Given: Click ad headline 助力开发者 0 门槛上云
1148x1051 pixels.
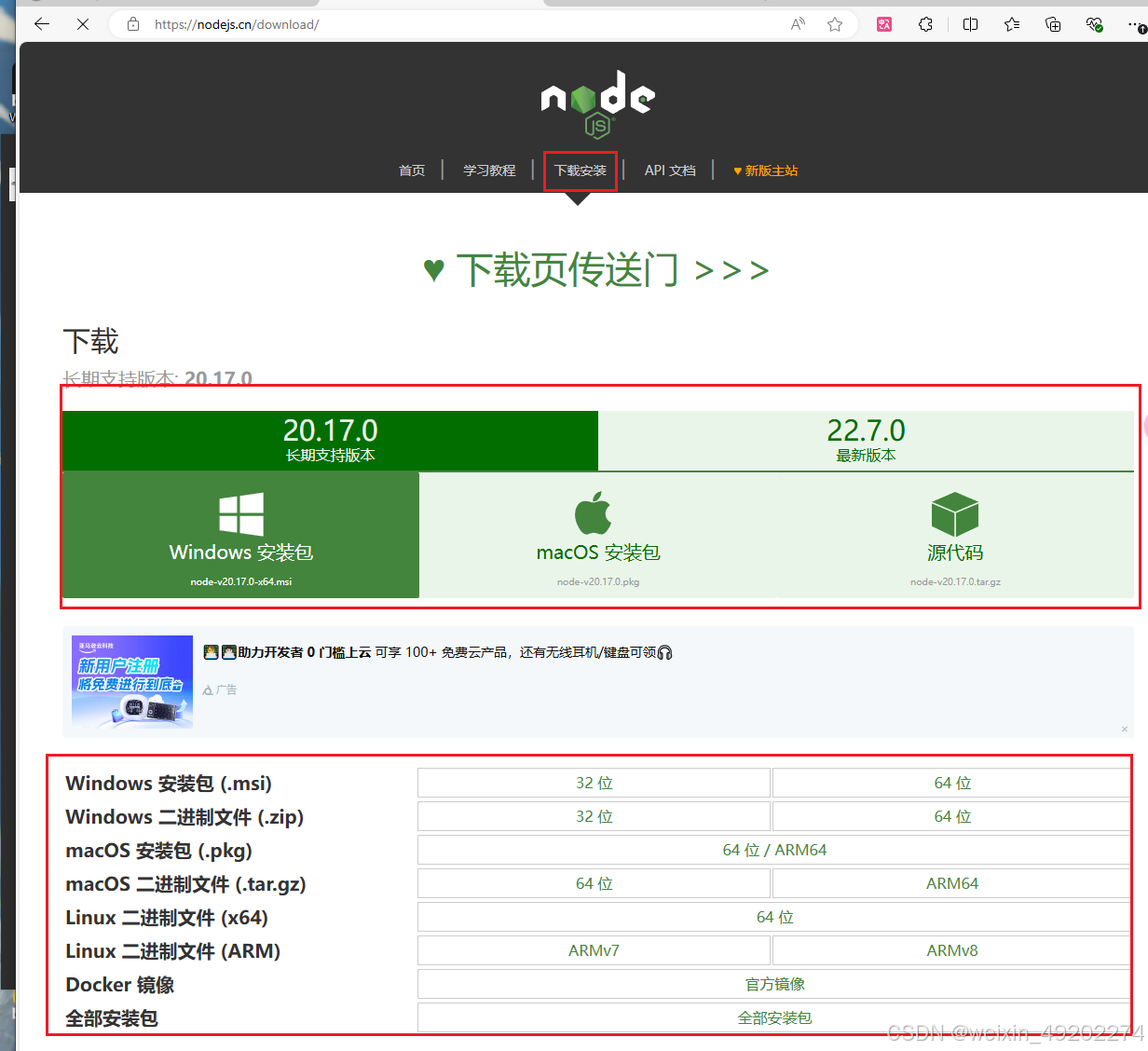Looking at the screenshot, I should [305, 652].
